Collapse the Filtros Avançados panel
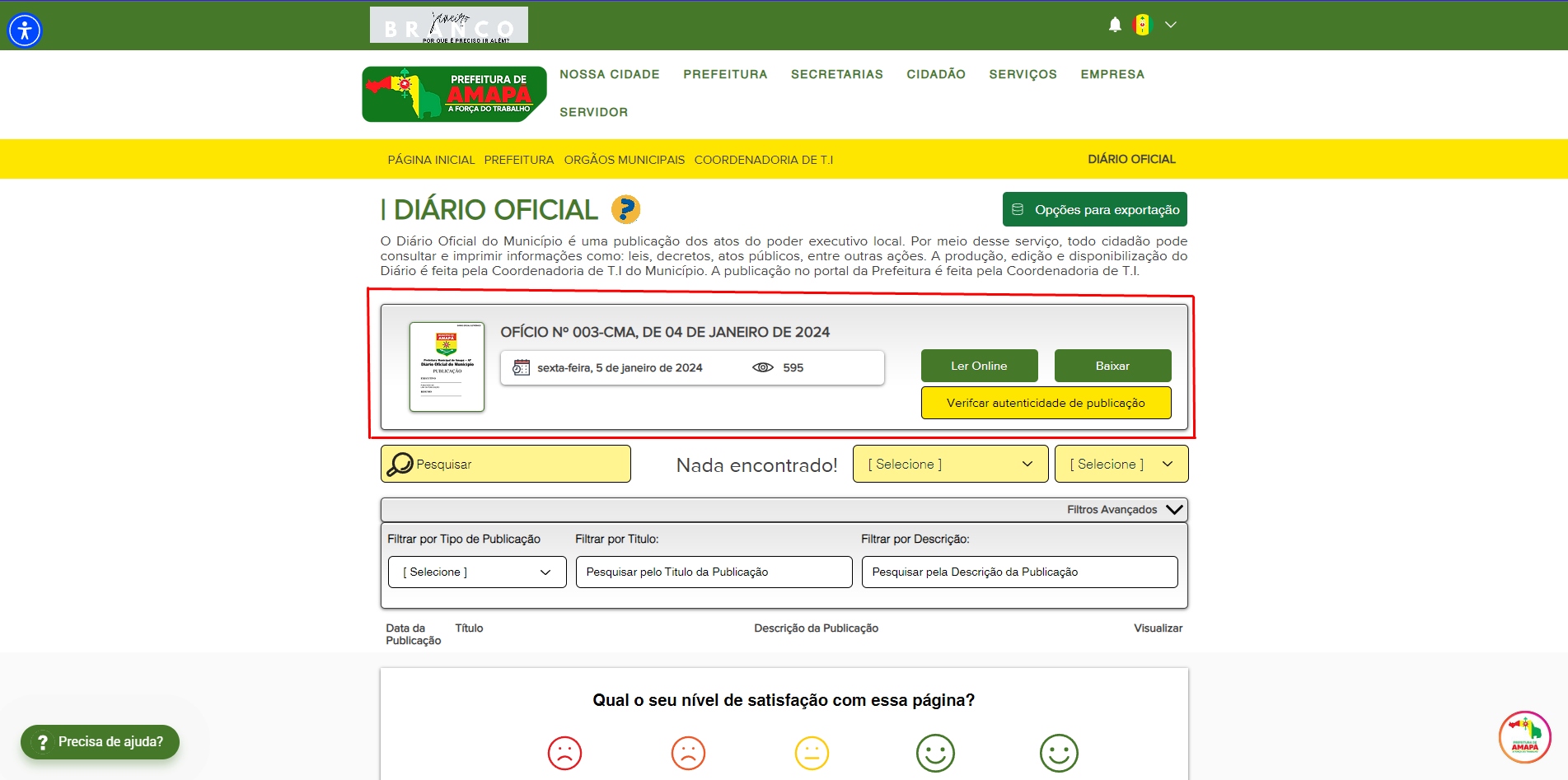Screen dimensions: 1568x780 pyautogui.click(x=784, y=509)
